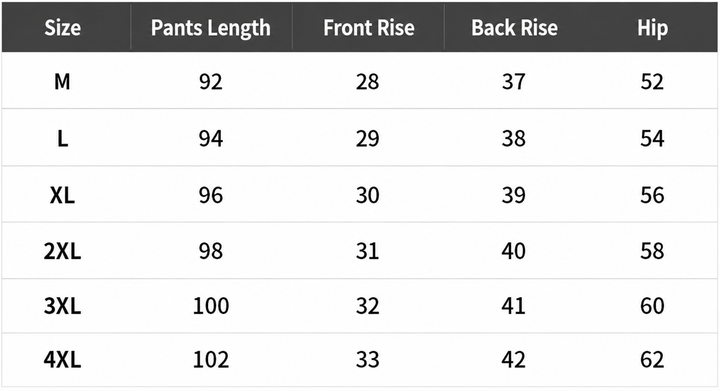This screenshot has height=391, width=720.
Task: Click the 2XL size row label
Action: tap(62, 251)
